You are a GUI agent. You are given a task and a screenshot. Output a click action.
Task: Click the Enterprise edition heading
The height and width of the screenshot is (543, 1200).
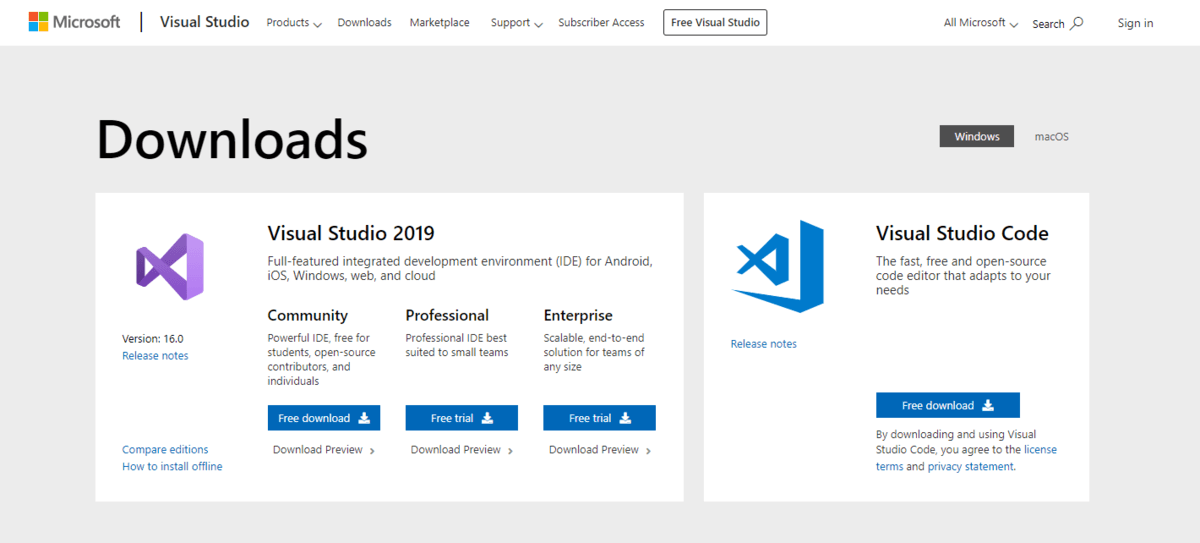coord(578,315)
